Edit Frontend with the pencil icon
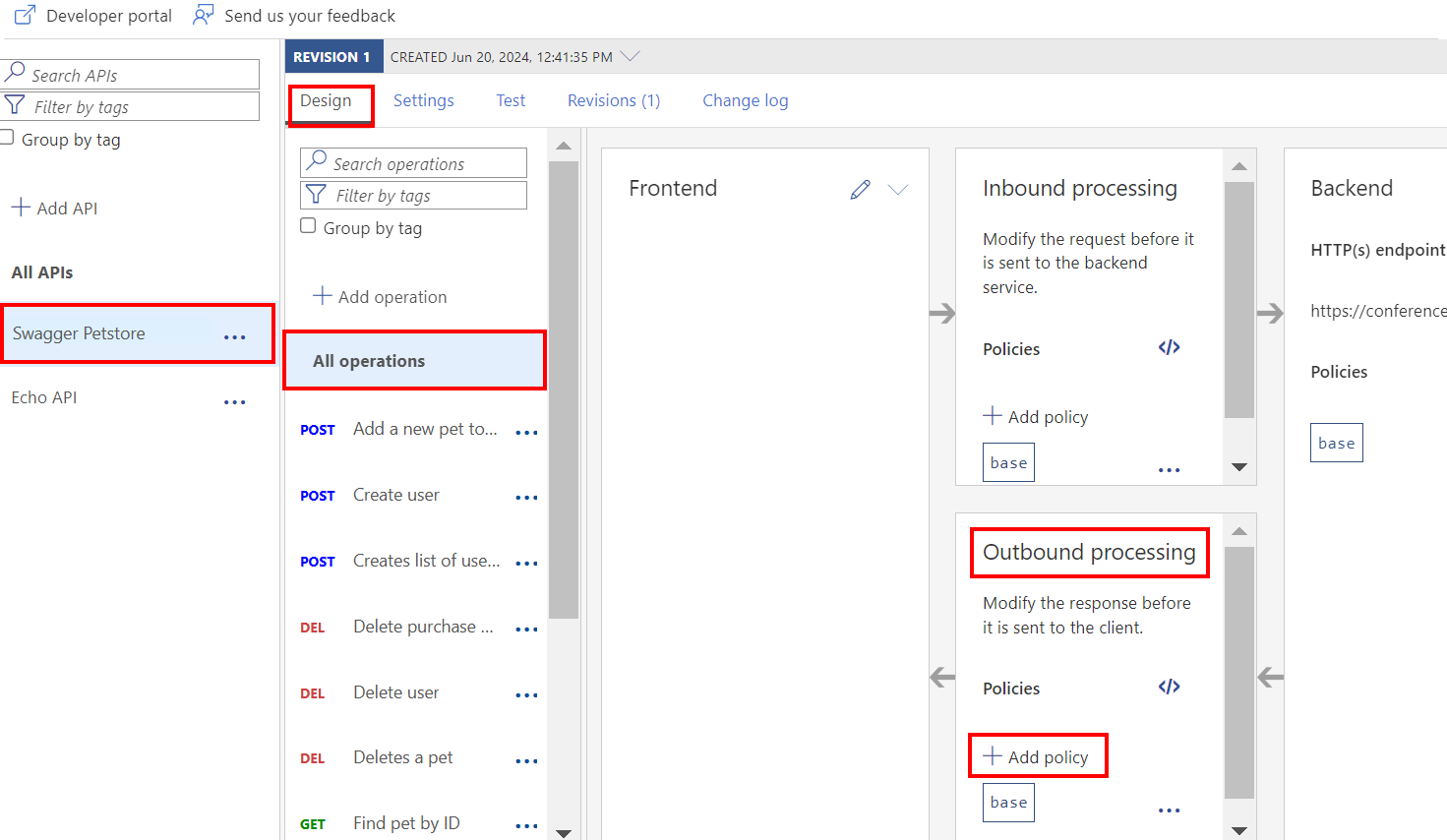The height and width of the screenshot is (840, 1447). tap(861, 190)
